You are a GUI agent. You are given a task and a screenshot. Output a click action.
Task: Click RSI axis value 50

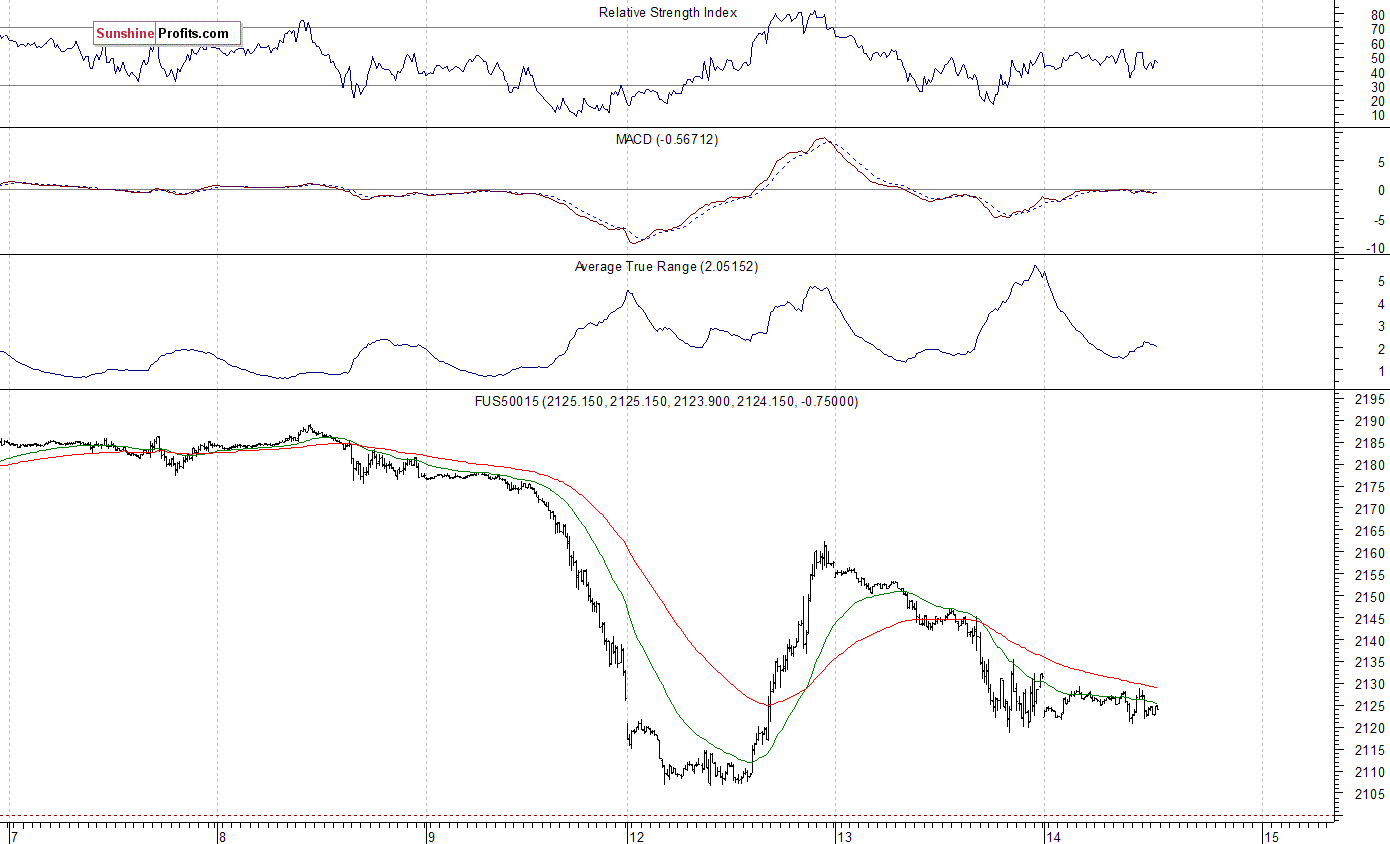1377,58
